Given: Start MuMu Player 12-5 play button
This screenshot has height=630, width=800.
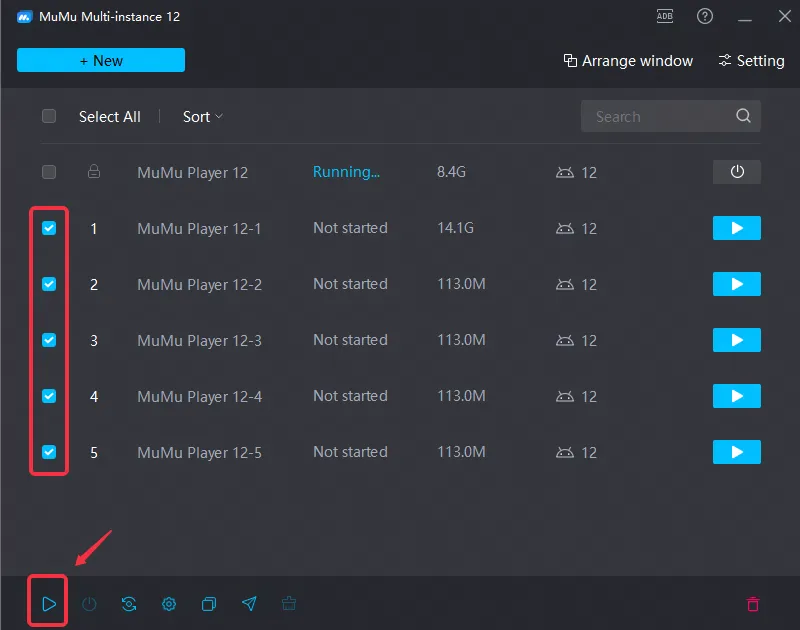Looking at the screenshot, I should tap(736, 452).
